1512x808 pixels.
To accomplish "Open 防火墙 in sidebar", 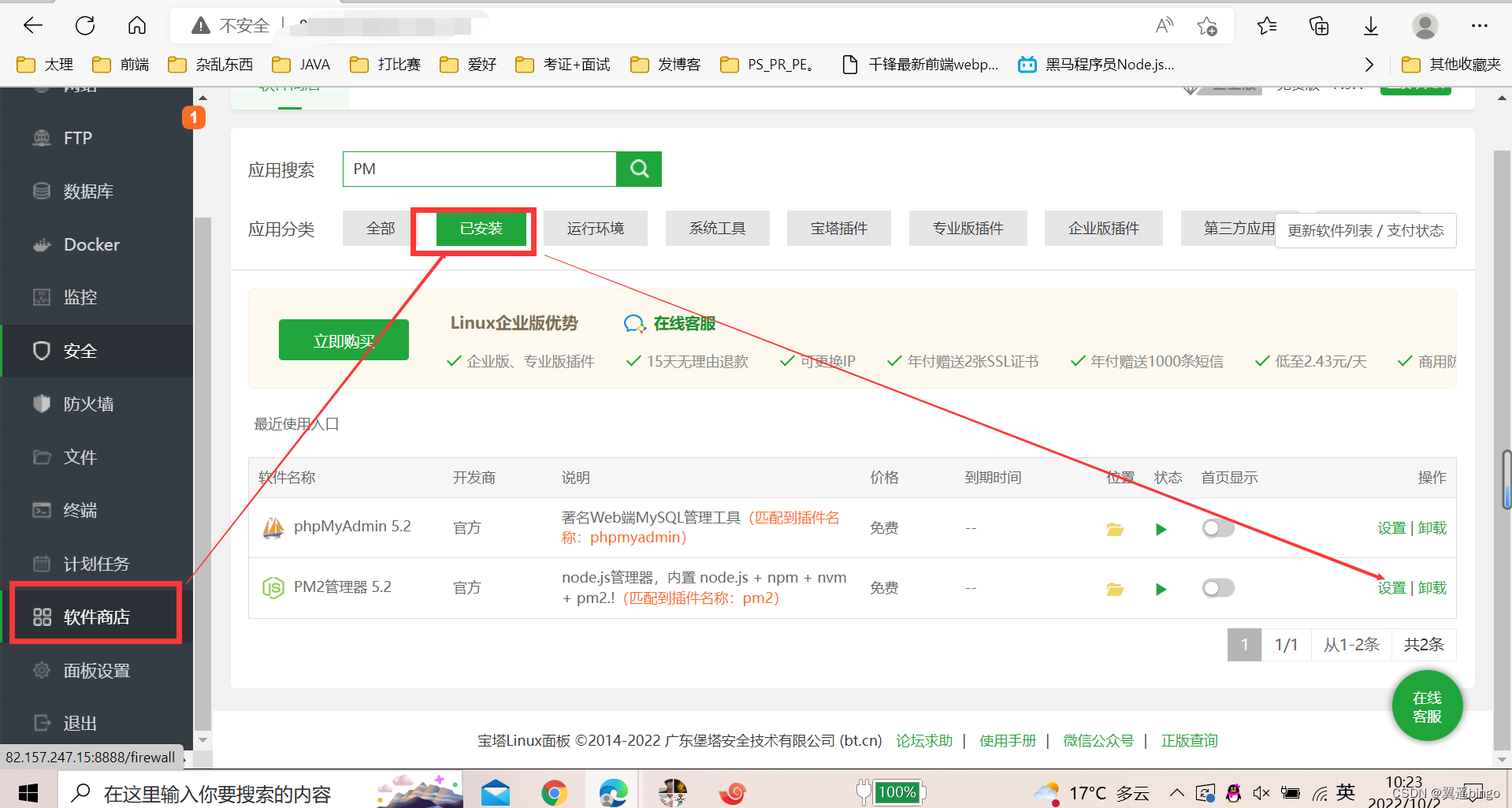I will (96, 404).
